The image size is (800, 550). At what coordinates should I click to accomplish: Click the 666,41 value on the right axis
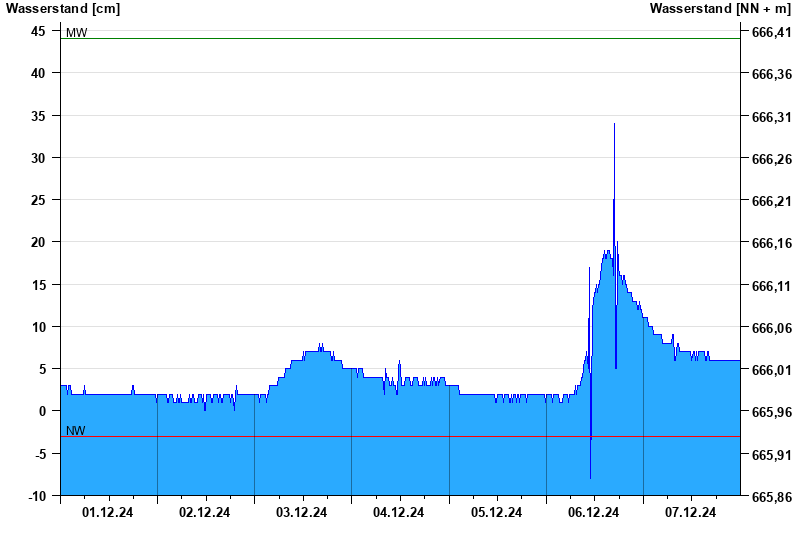click(771, 33)
